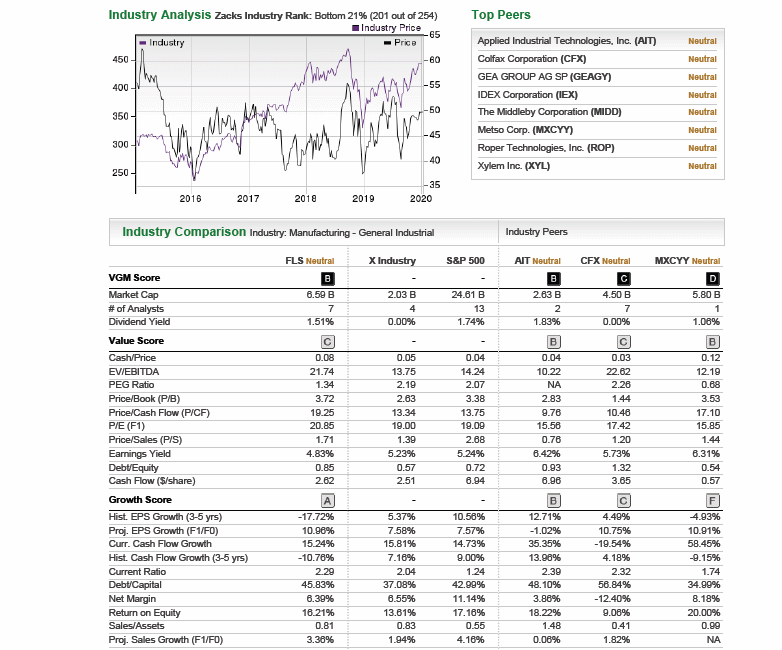Open Colfax Corporation (CFX) peer link
782x650 pixels.
point(532,59)
